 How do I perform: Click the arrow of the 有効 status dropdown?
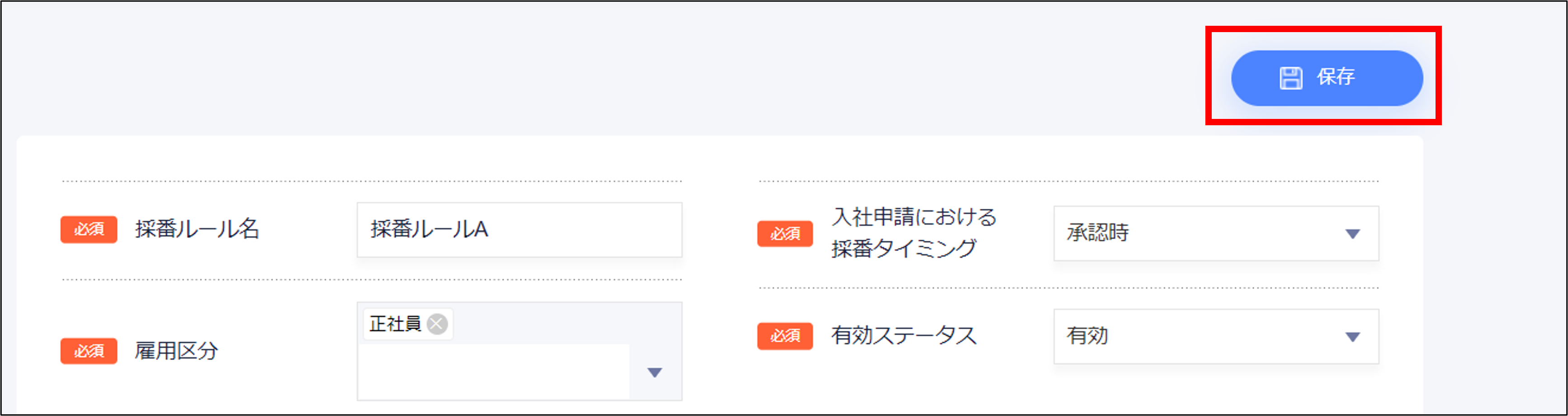click(x=1352, y=337)
